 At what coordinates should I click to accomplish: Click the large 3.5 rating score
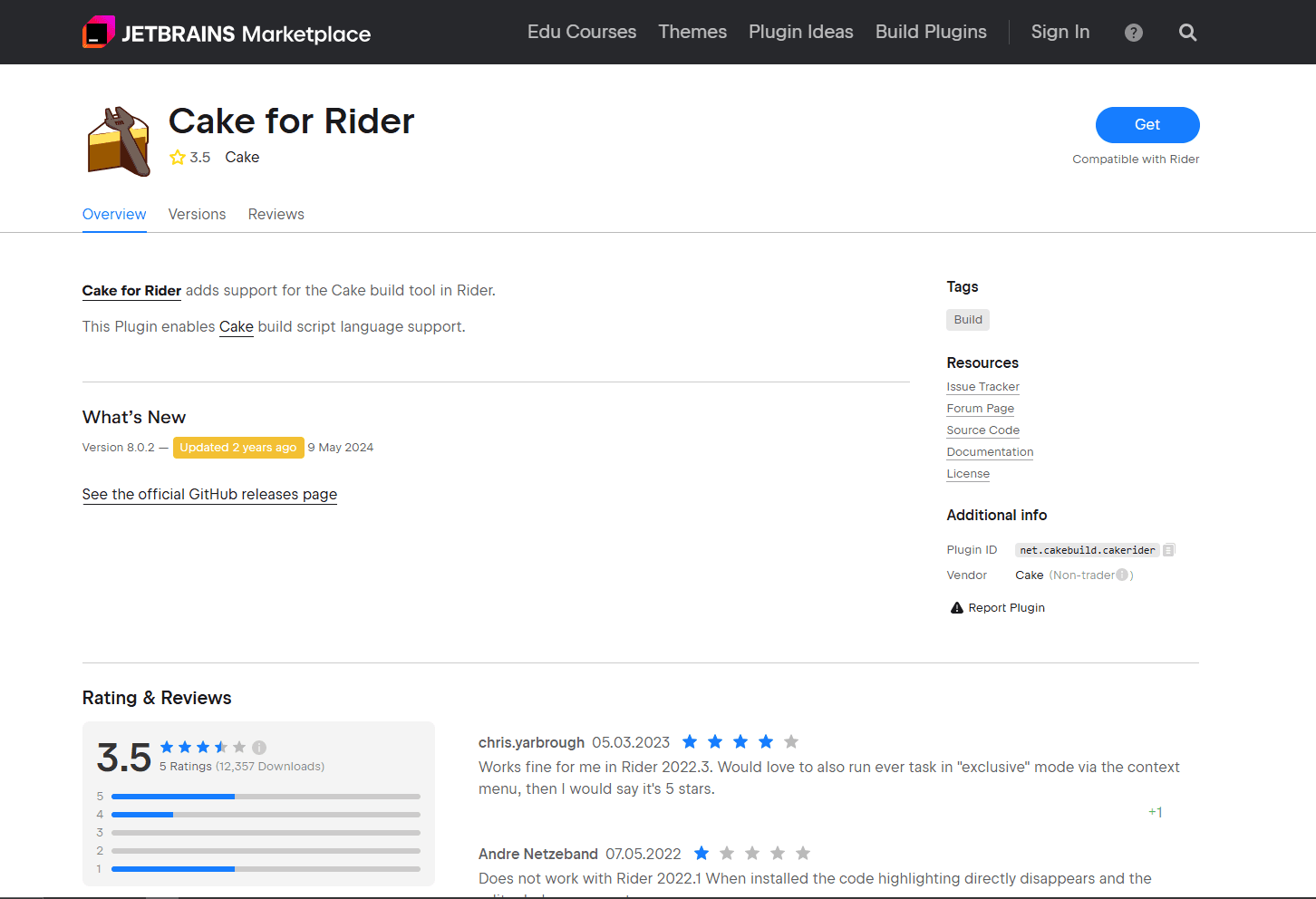tap(124, 758)
